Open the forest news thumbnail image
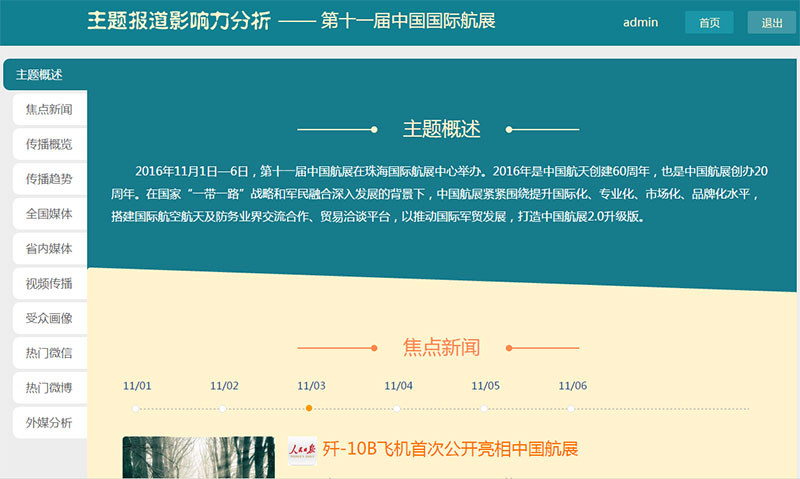This screenshot has width=800, height=479. tap(198, 458)
